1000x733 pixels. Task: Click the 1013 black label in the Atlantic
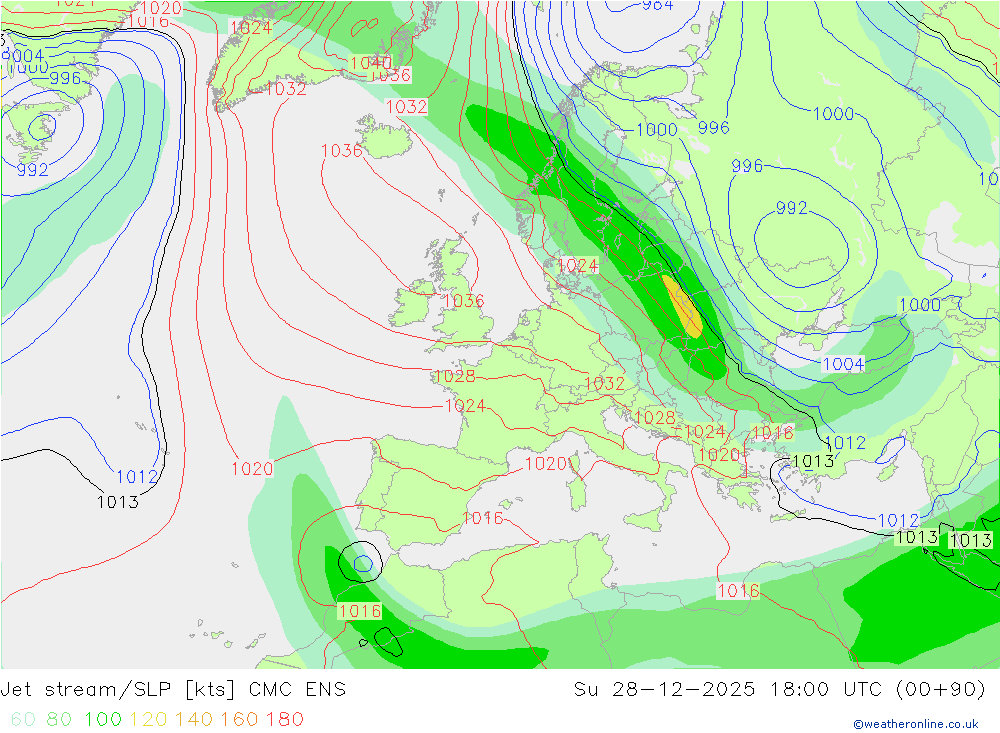(x=117, y=502)
